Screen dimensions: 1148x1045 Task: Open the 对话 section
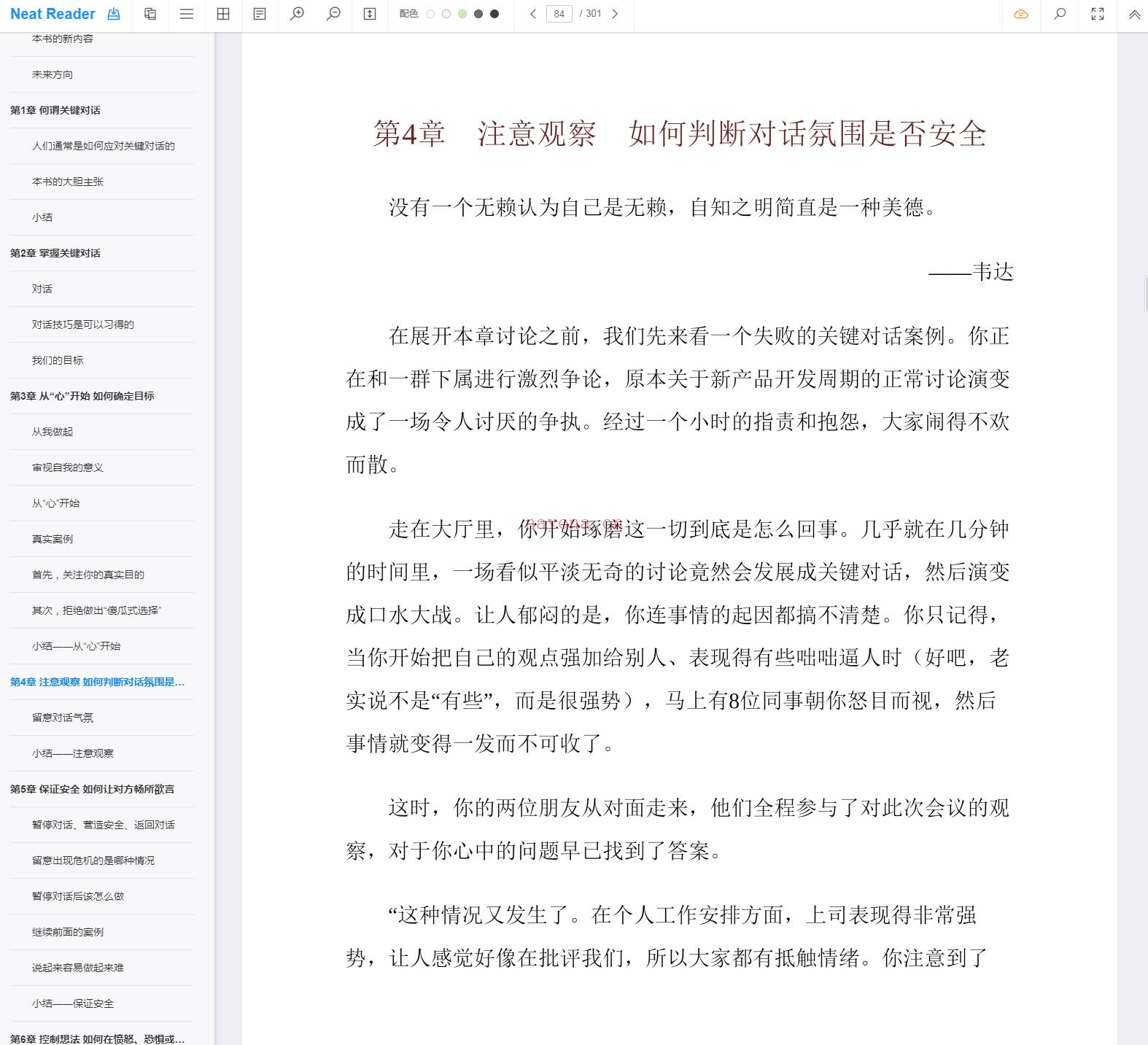pos(42,289)
